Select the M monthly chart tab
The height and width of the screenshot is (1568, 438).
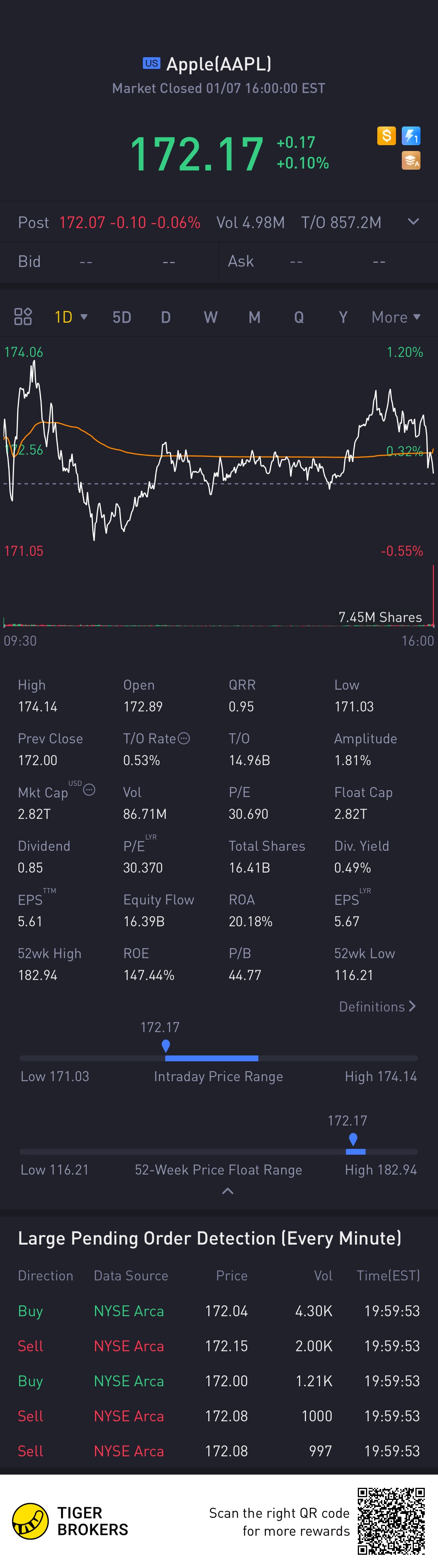(x=255, y=317)
